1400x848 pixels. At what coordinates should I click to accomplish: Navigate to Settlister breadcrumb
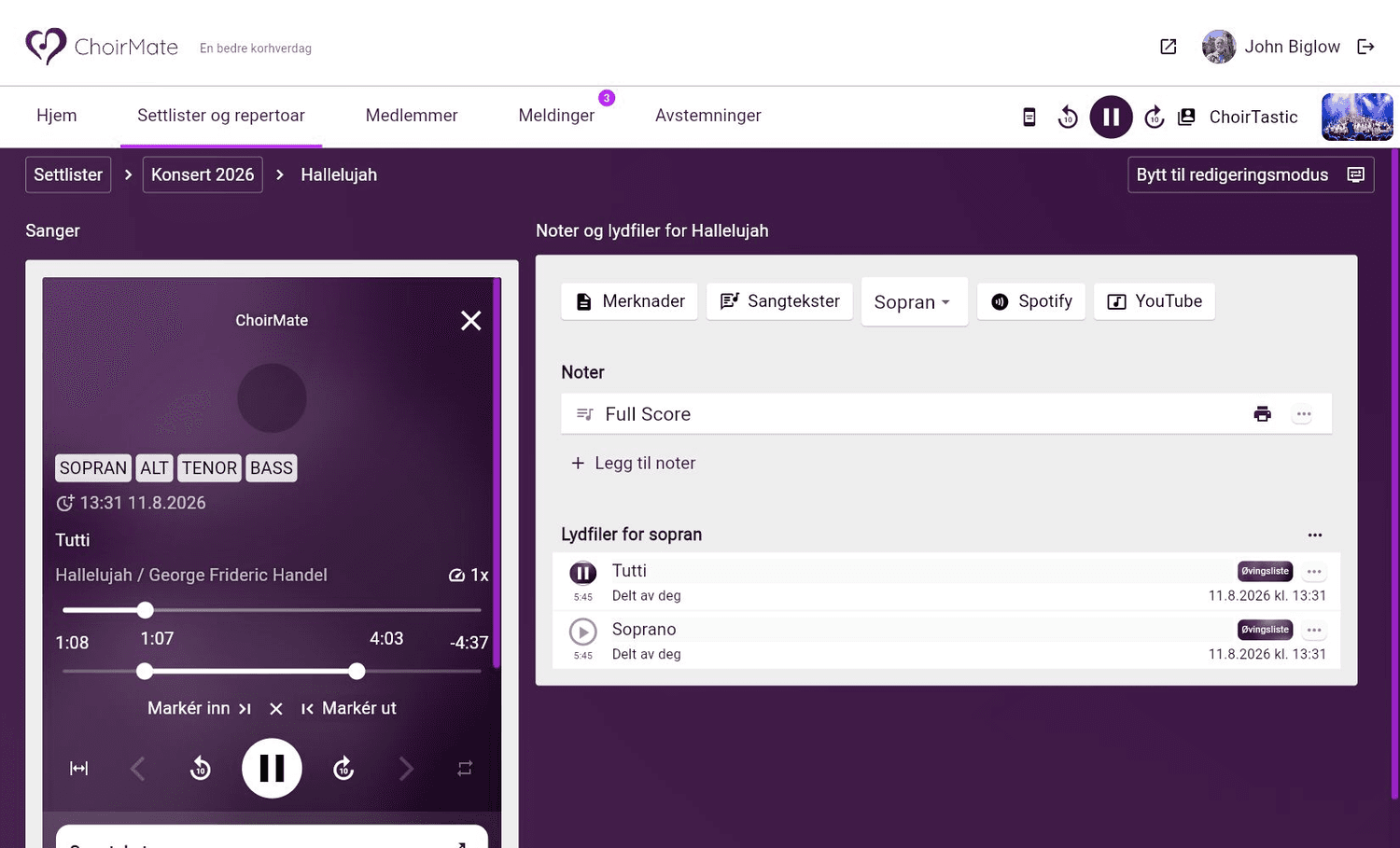click(68, 174)
